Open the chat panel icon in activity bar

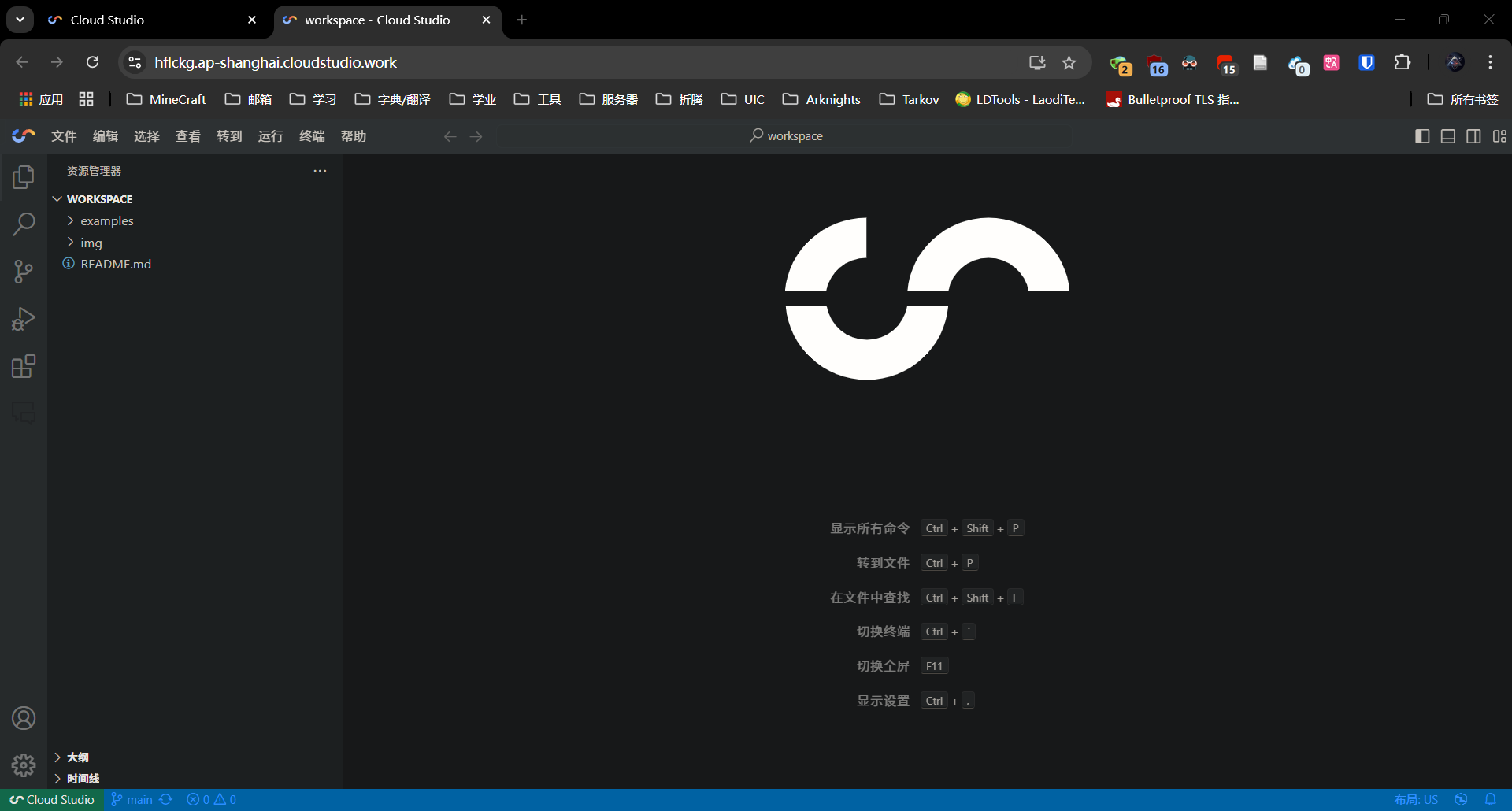(24, 413)
